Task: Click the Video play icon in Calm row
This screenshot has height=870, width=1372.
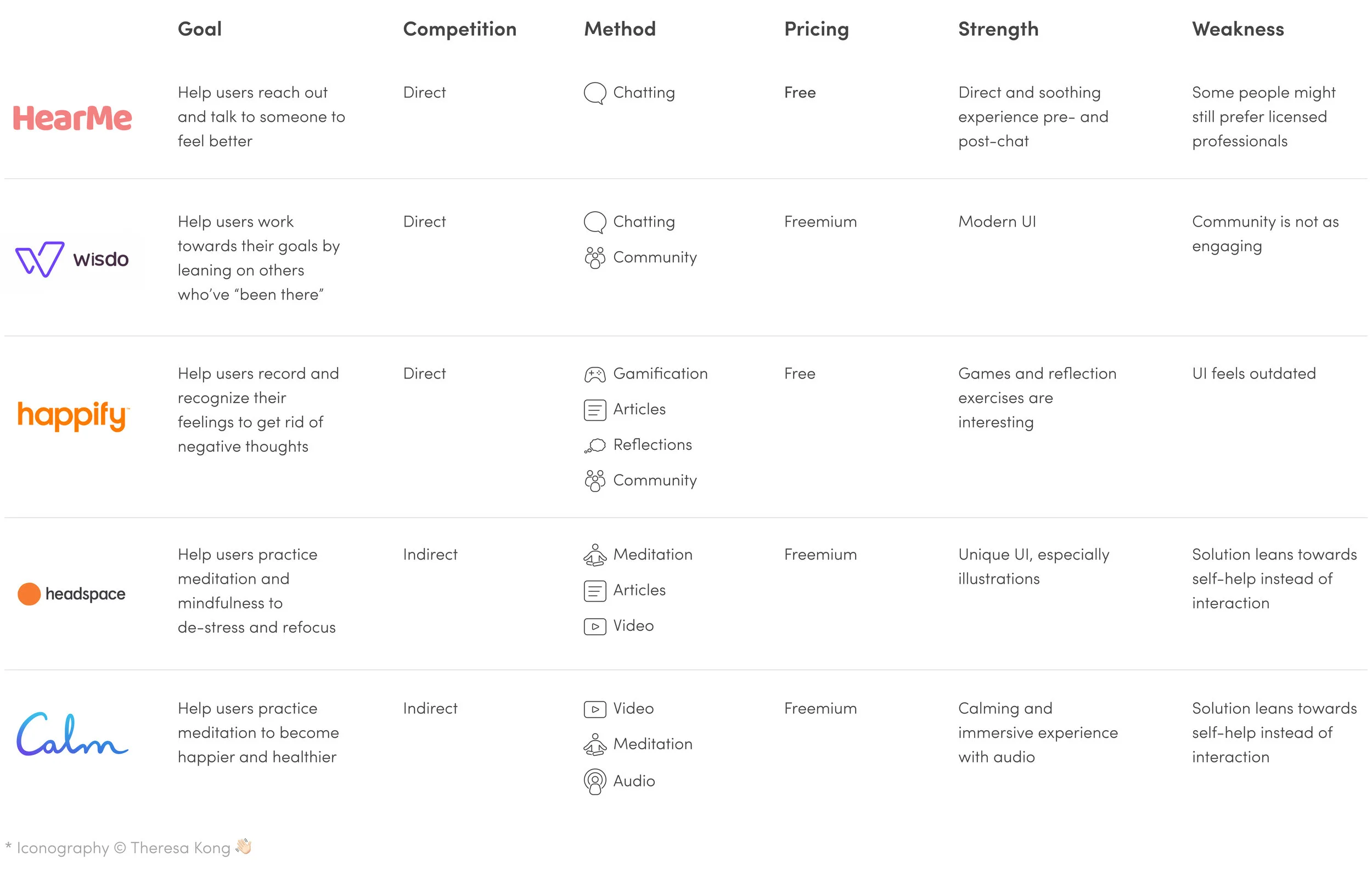Action: click(x=595, y=709)
